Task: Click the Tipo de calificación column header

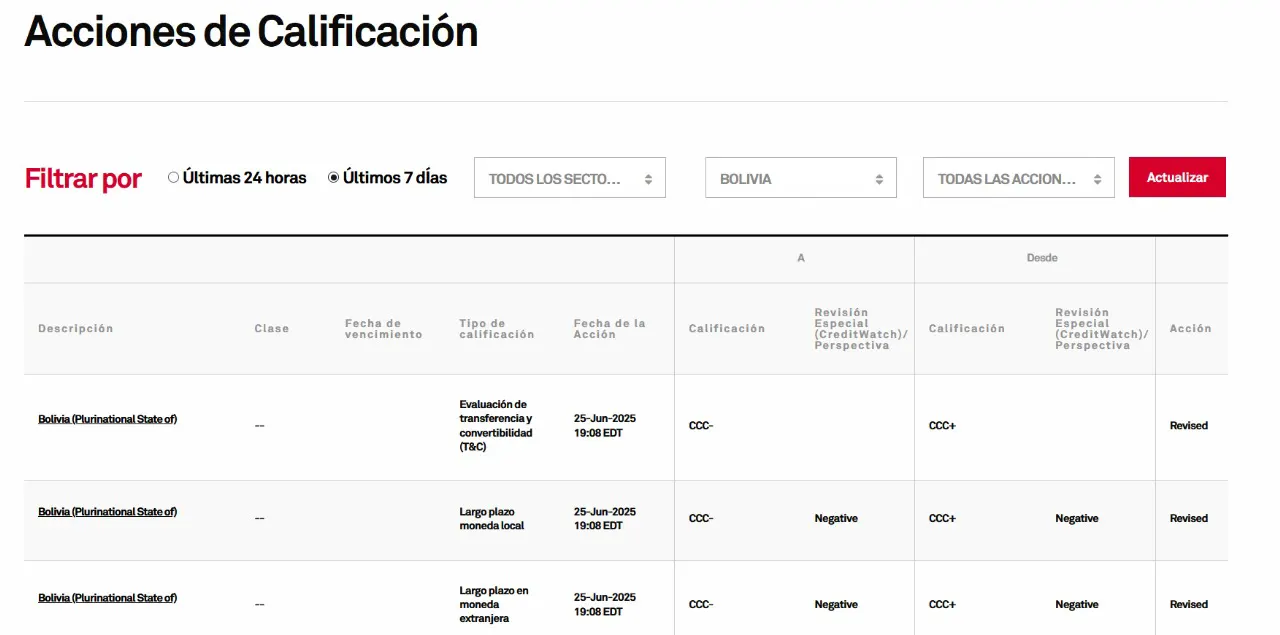Action: [496, 329]
